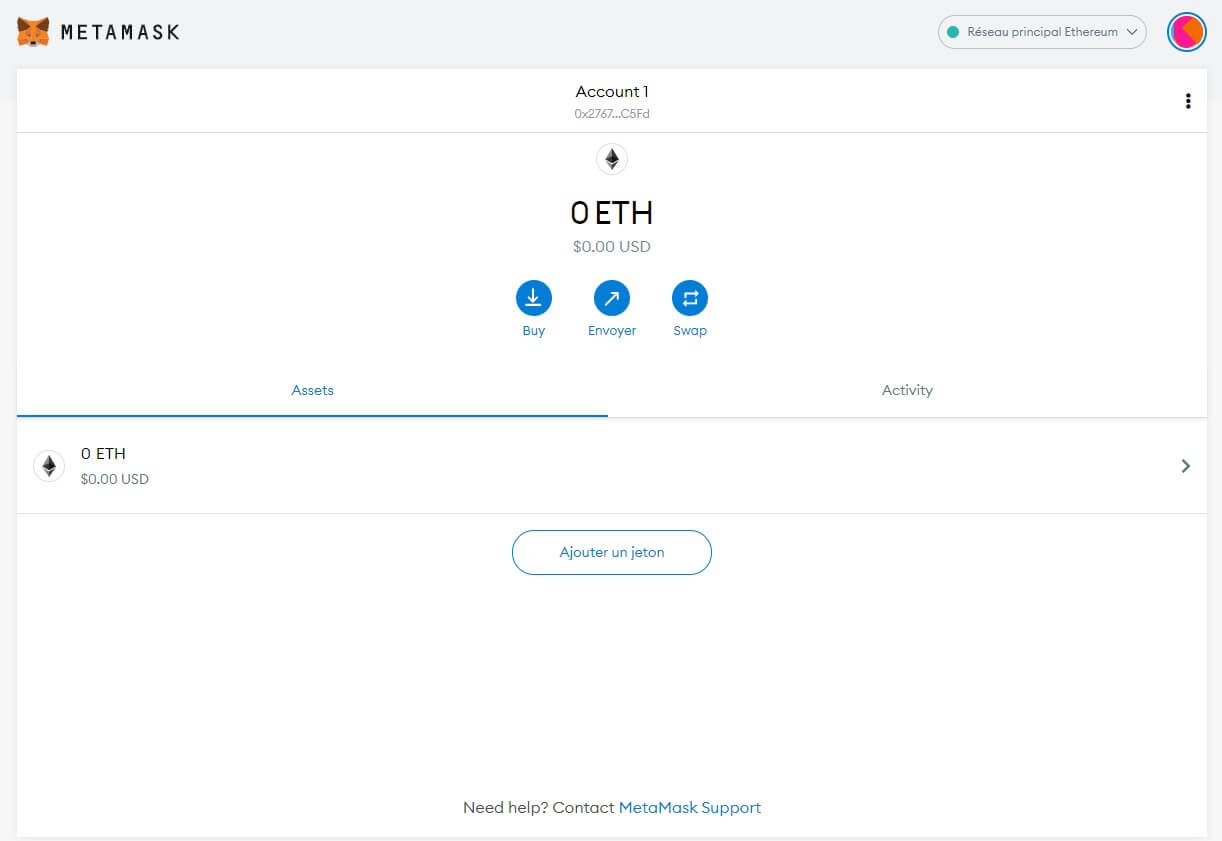1222x841 pixels.
Task: Switch to the Assets tab
Action: pyautogui.click(x=312, y=390)
